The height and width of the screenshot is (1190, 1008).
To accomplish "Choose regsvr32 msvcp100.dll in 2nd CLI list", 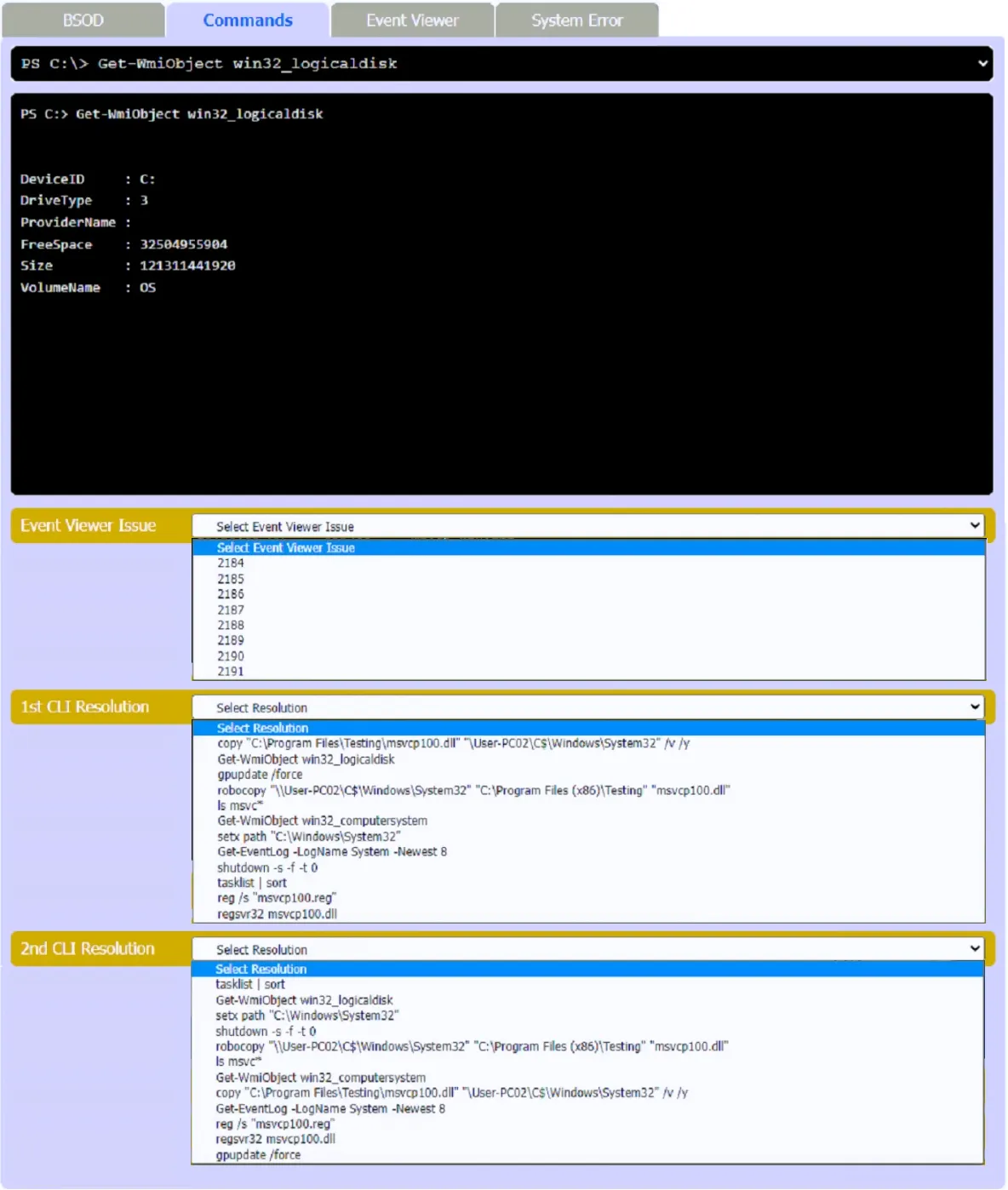I will [x=587, y=1139].
